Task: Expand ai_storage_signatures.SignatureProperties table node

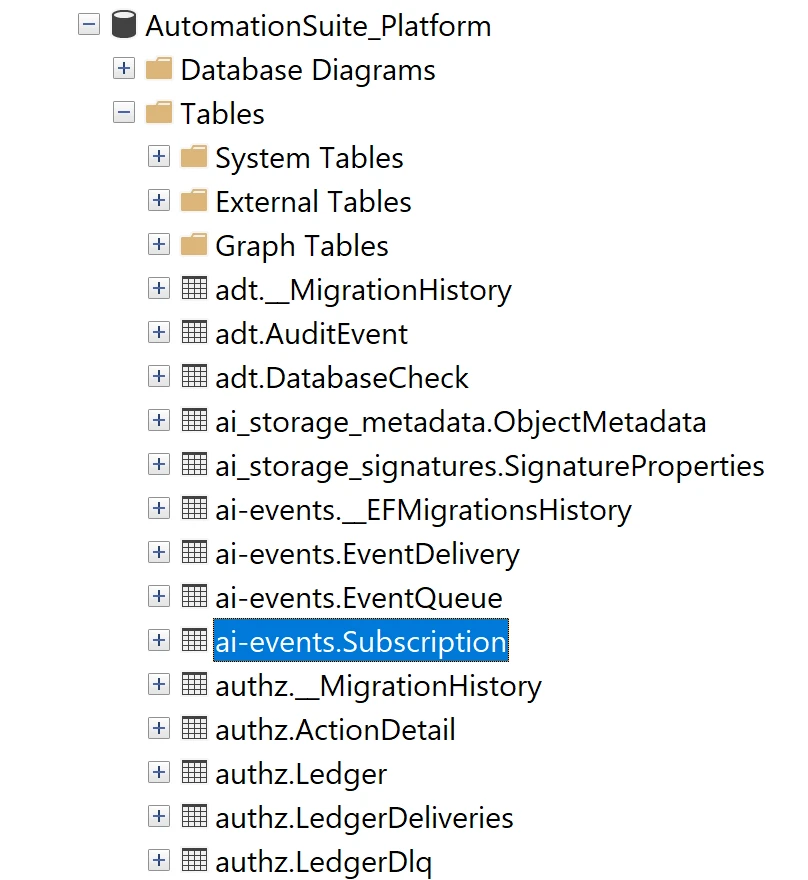Action: (159, 465)
